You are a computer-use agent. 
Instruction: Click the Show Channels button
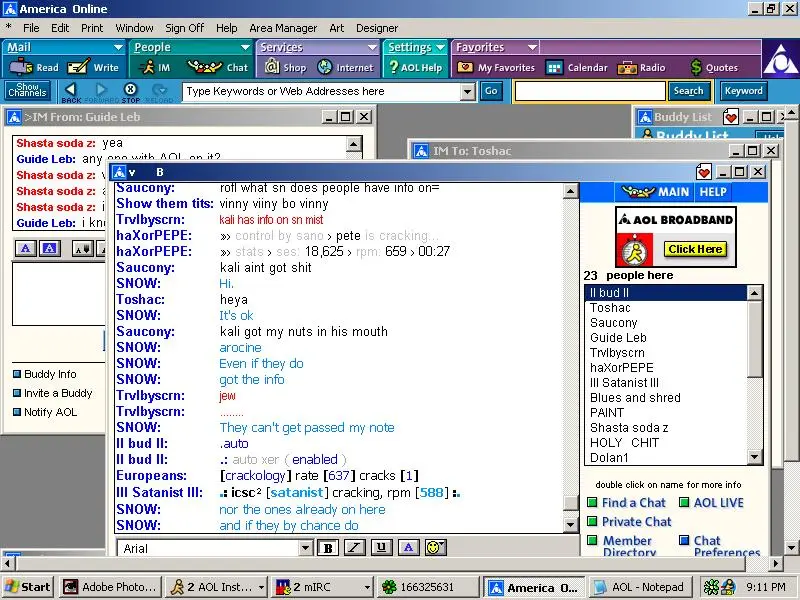click(x=28, y=91)
